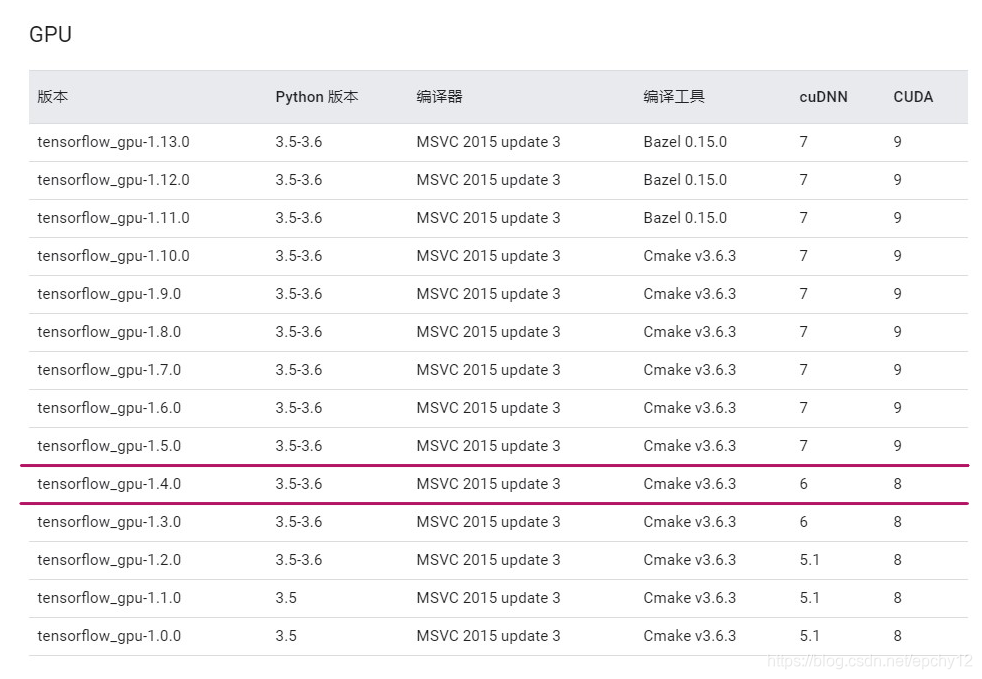Image resolution: width=982 pixels, height=679 pixels.
Task: Select tensorflow_gpu-1.13.0 version cell
Action: 113,142
